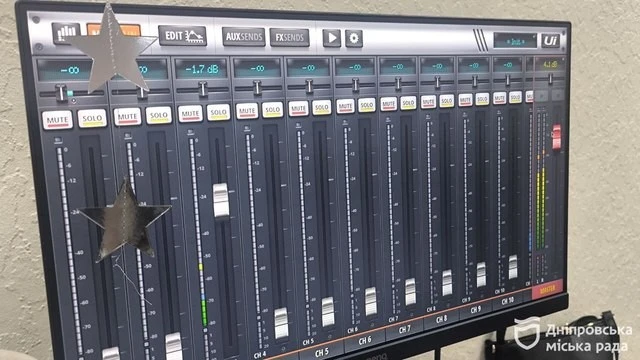
Task: Click the Init snapshot display
Action: pos(515,41)
